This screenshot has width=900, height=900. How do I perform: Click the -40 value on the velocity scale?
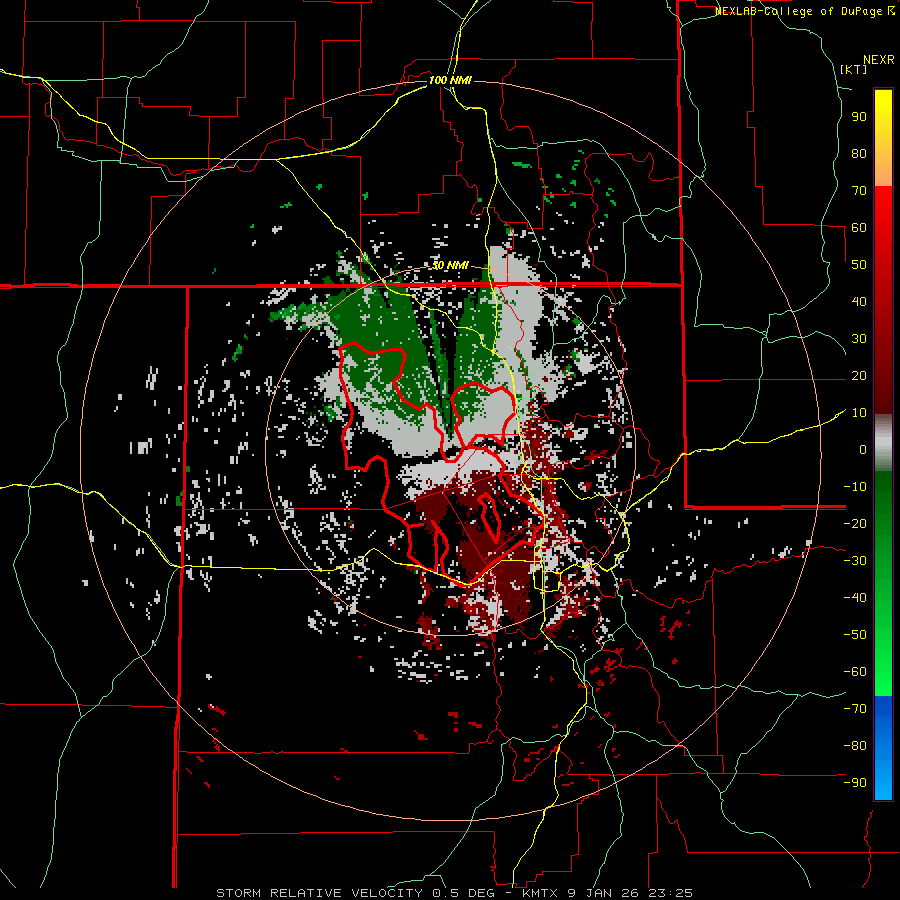[x=855, y=598]
